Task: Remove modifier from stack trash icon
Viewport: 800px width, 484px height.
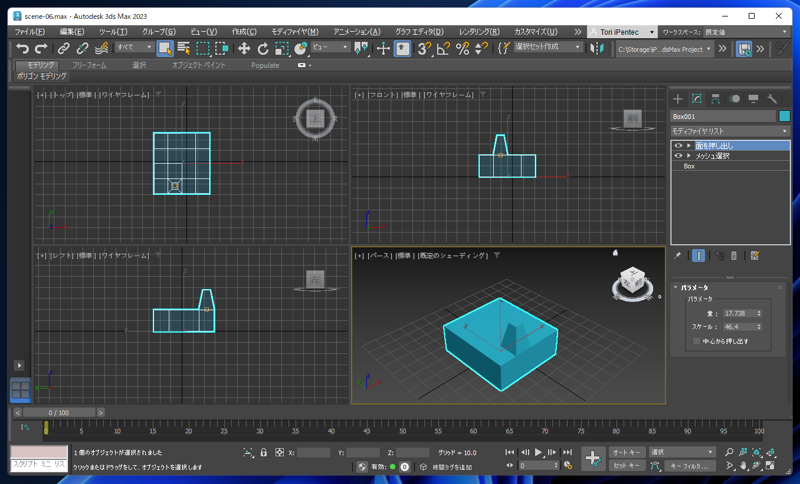Action: [734, 256]
